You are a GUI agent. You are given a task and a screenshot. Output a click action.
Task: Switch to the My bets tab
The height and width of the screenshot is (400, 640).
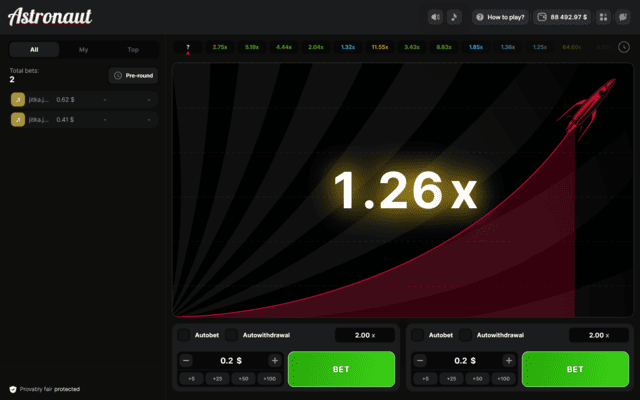point(84,50)
